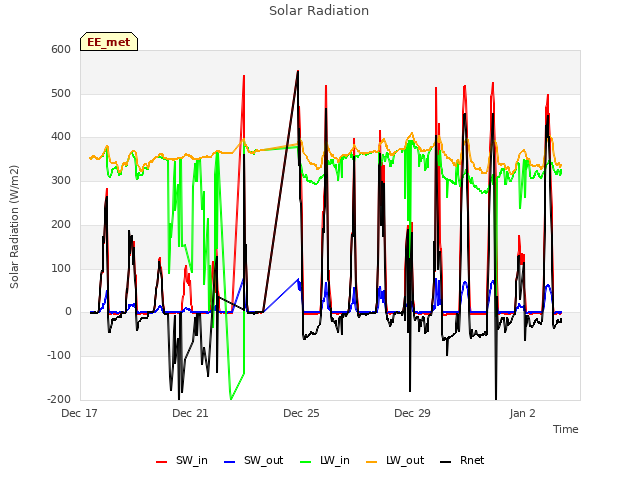Screen dimensions: 640x480
Task: Toggle the LW_out legend entry
Action: coord(395,460)
